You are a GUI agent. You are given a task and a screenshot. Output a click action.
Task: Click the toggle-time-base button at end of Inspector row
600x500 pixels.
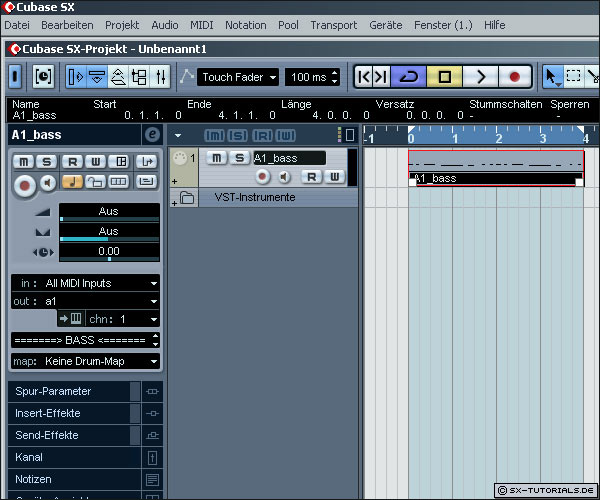[147, 182]
